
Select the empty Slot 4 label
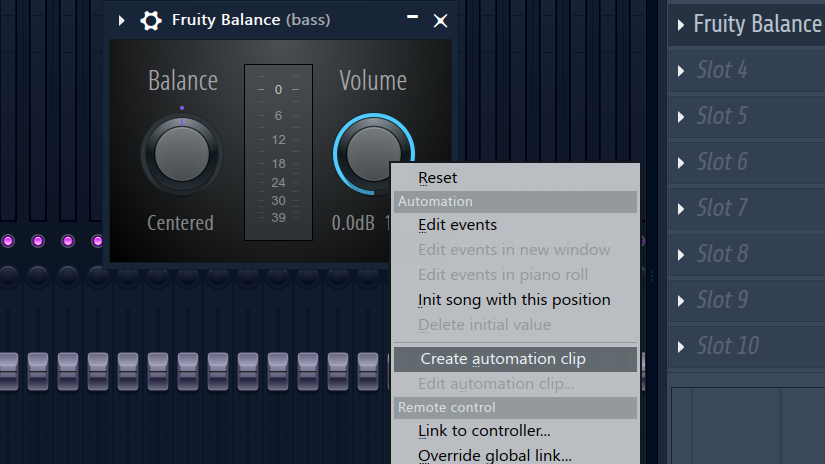pos(722,70)
